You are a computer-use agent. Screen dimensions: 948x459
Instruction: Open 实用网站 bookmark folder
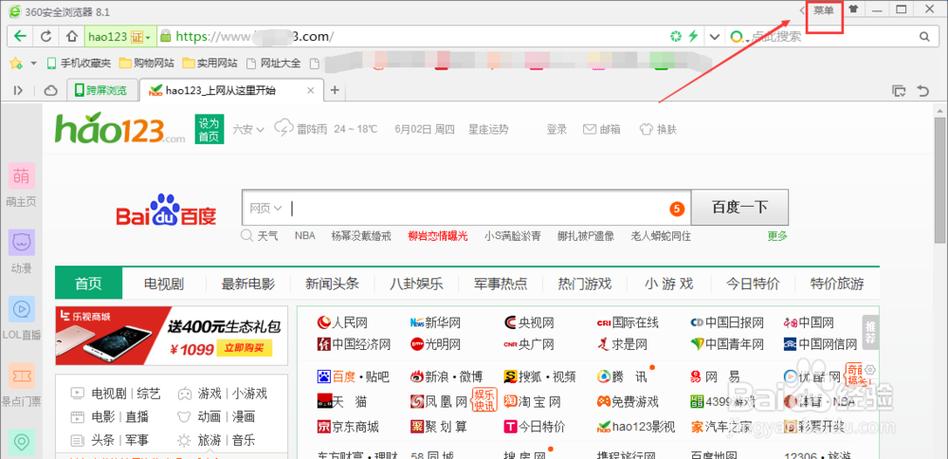point(210,63)
